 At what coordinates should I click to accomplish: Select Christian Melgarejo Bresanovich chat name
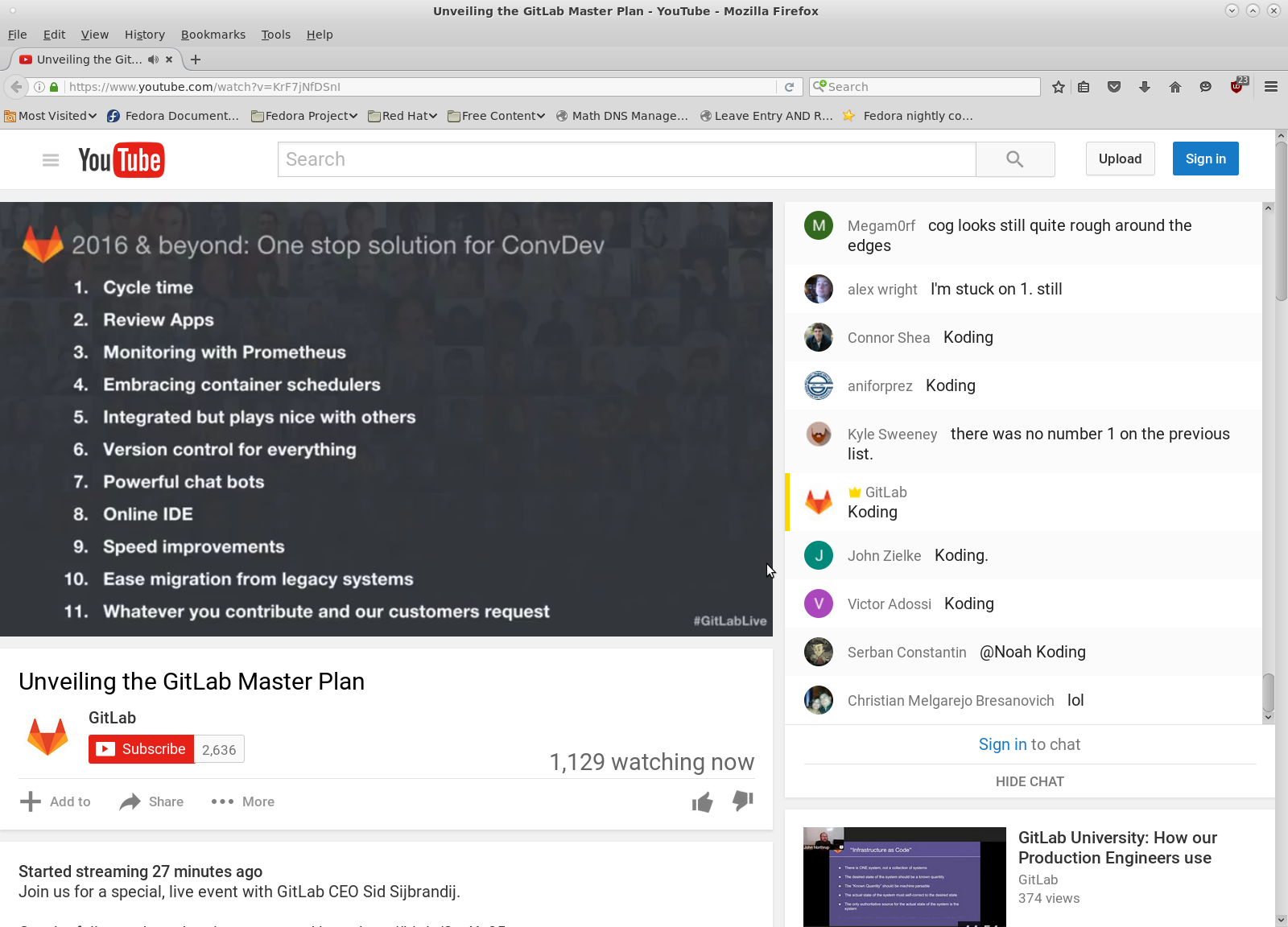click(x=951, y=701)
